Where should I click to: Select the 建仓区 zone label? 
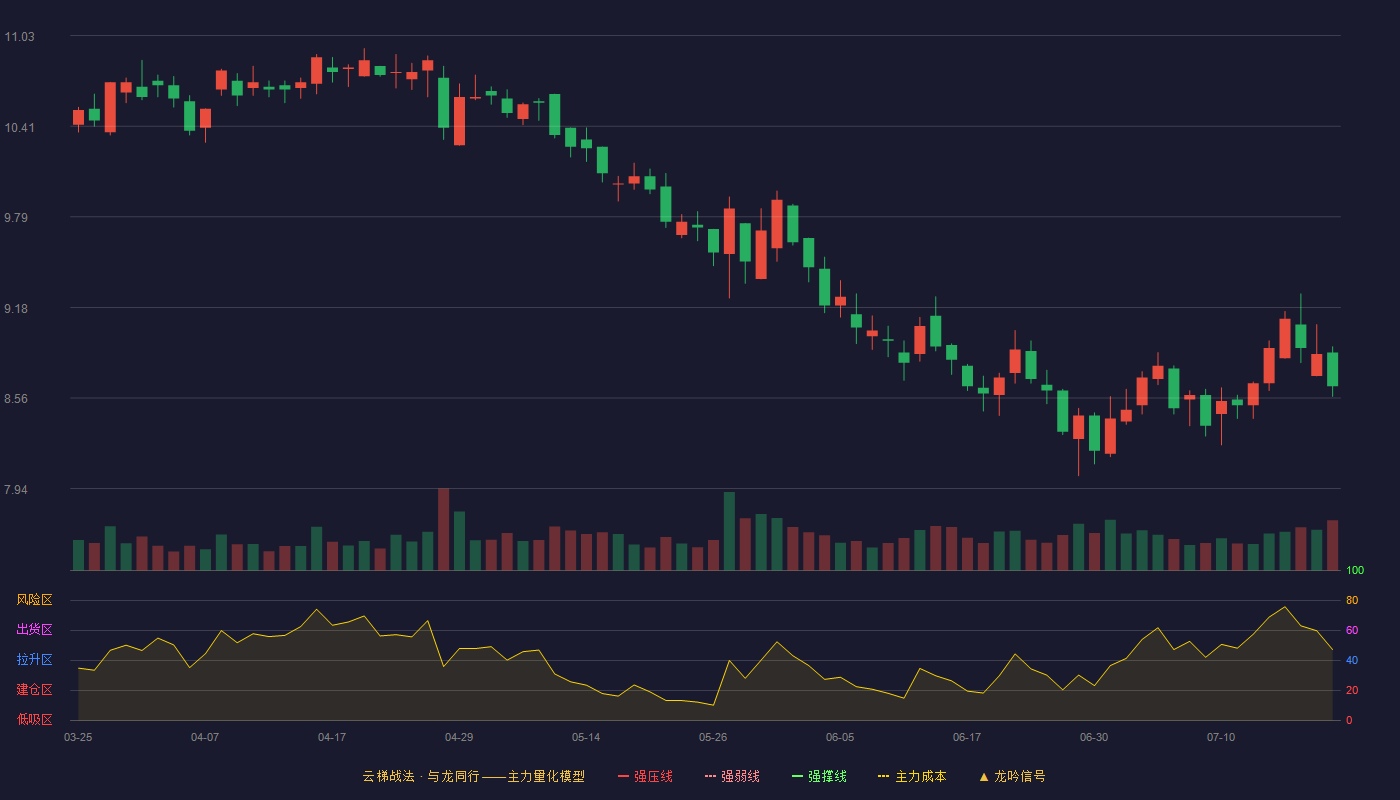34,690
